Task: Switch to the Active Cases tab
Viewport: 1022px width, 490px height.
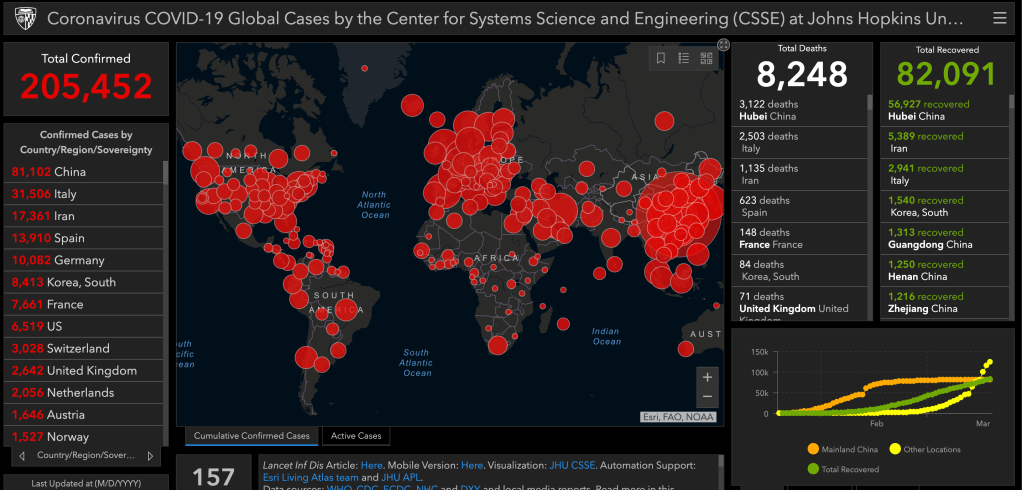Action: coord(357,436)
